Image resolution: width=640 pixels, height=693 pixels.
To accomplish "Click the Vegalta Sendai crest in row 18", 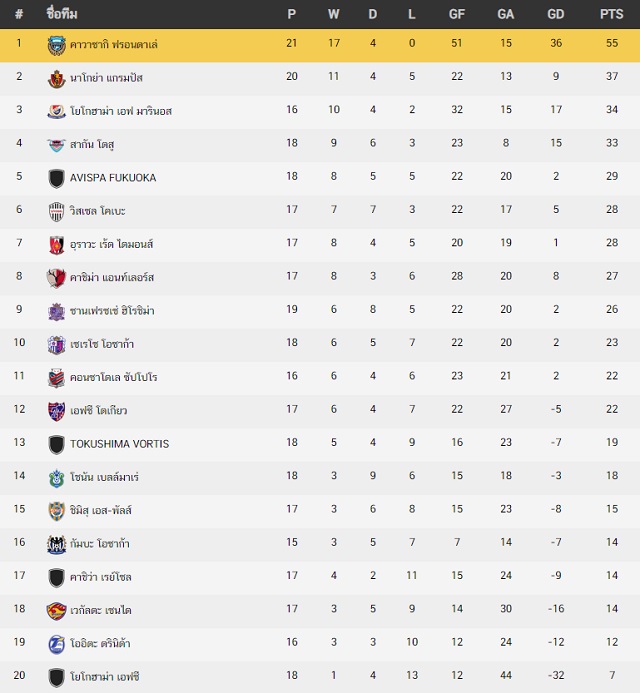I will click(x=57, y=611).
